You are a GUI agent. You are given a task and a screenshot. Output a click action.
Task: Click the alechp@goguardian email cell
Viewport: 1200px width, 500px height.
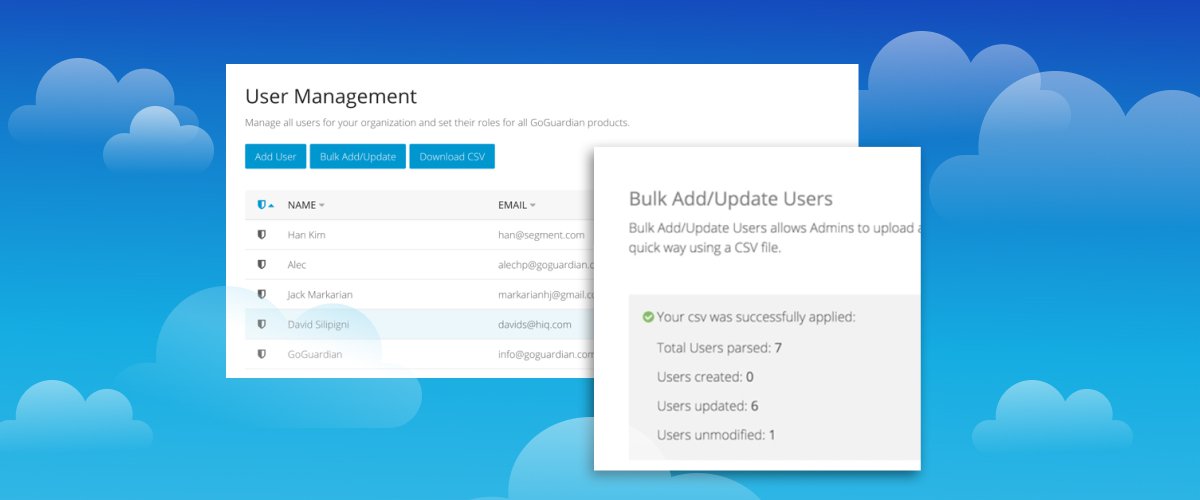pyautogui.click(x=546, y=264)
